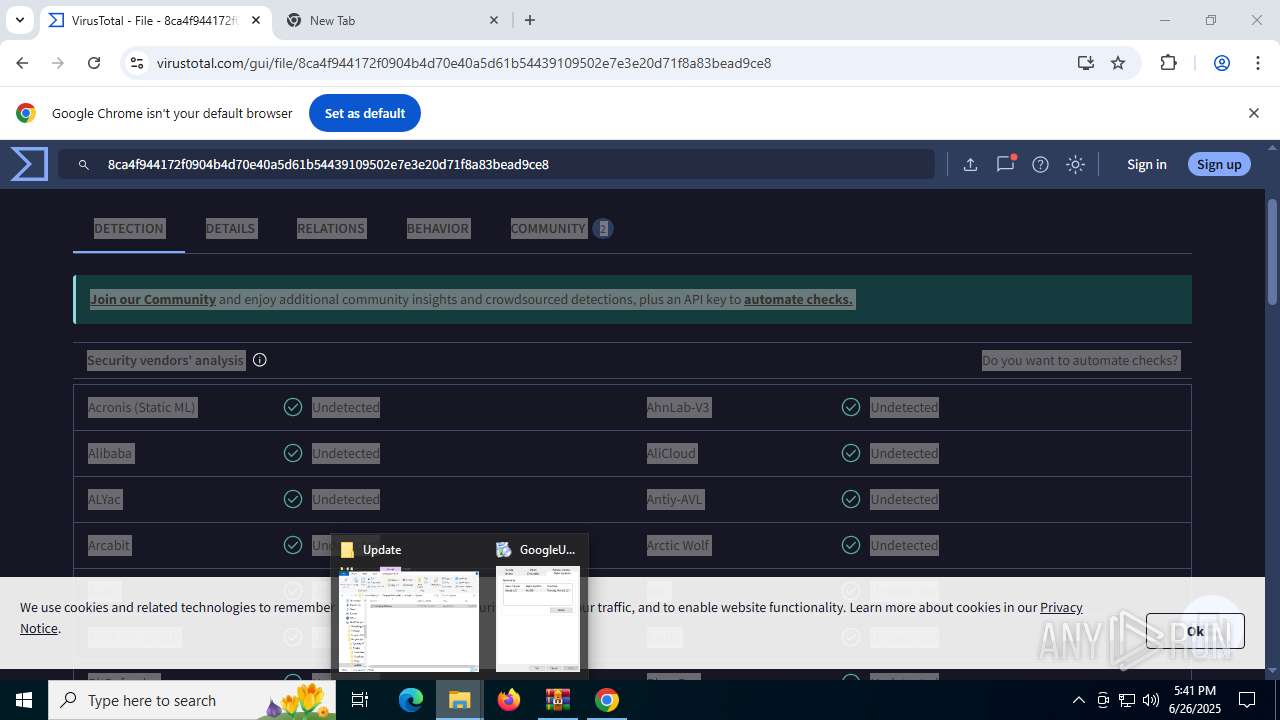This screenshot has height=720, width=1280.
Task: Select the Arctic Wolf vendor name
Action: coord(678,545)
